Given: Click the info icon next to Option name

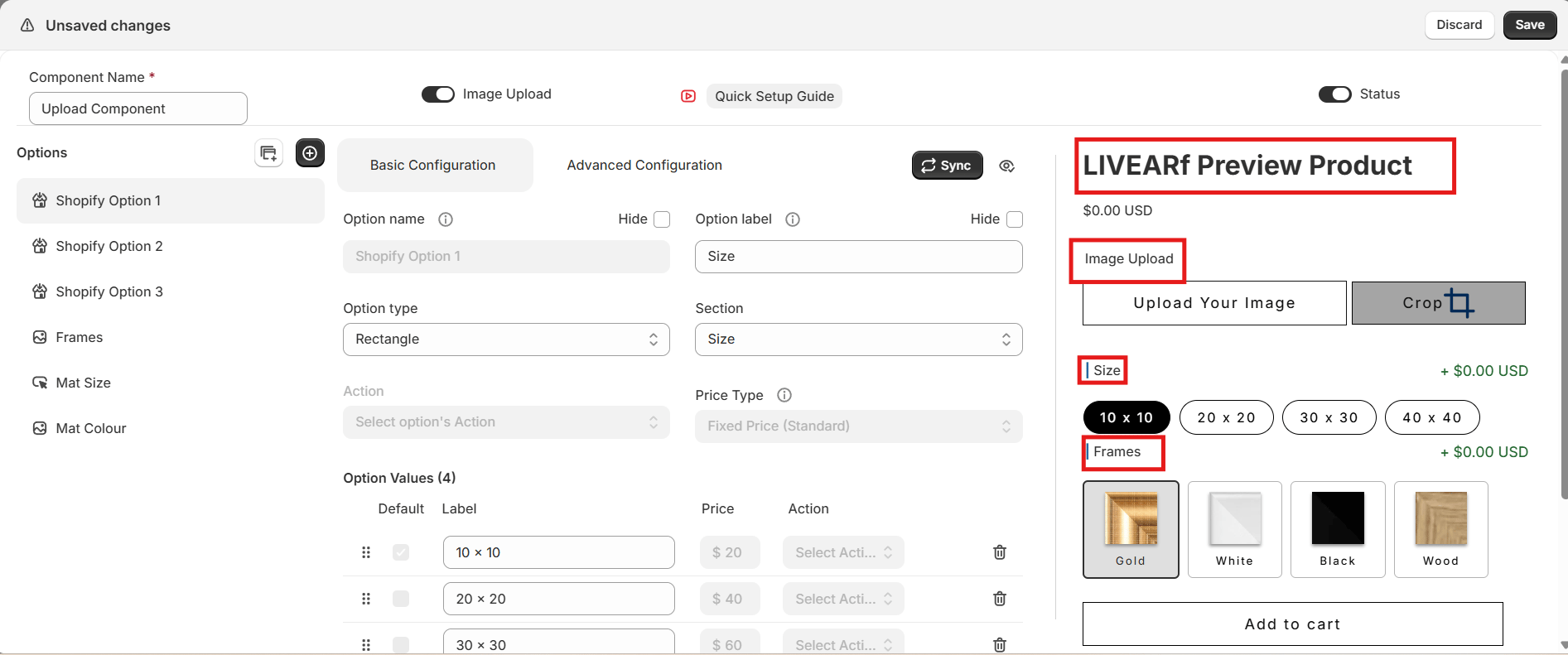Looking at the screenshot, I should click(x=446, y=219).
